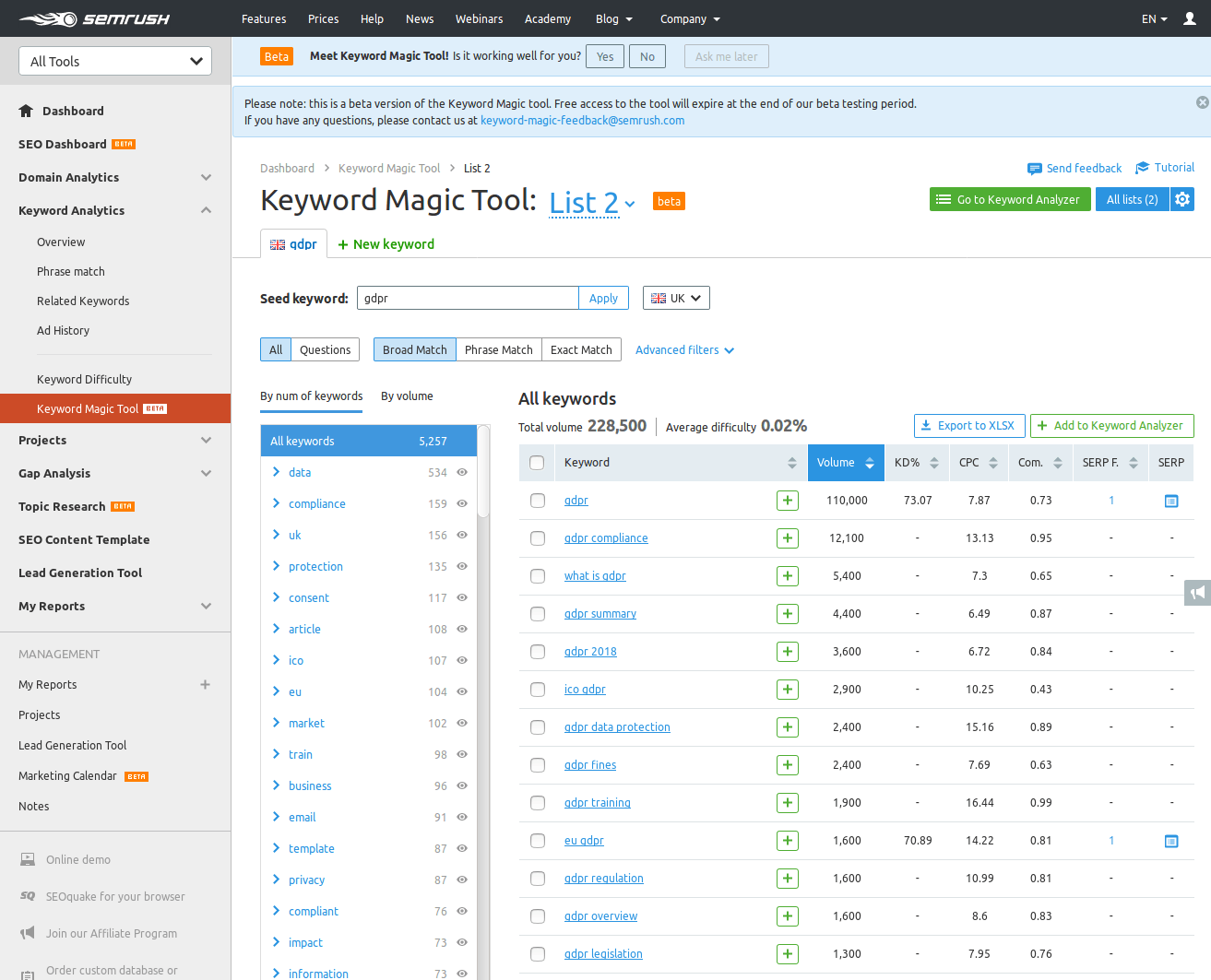View SERP snapshot for 'eu gdpr'
This screenshot has width=1211, height=980.
point(1171,841)
